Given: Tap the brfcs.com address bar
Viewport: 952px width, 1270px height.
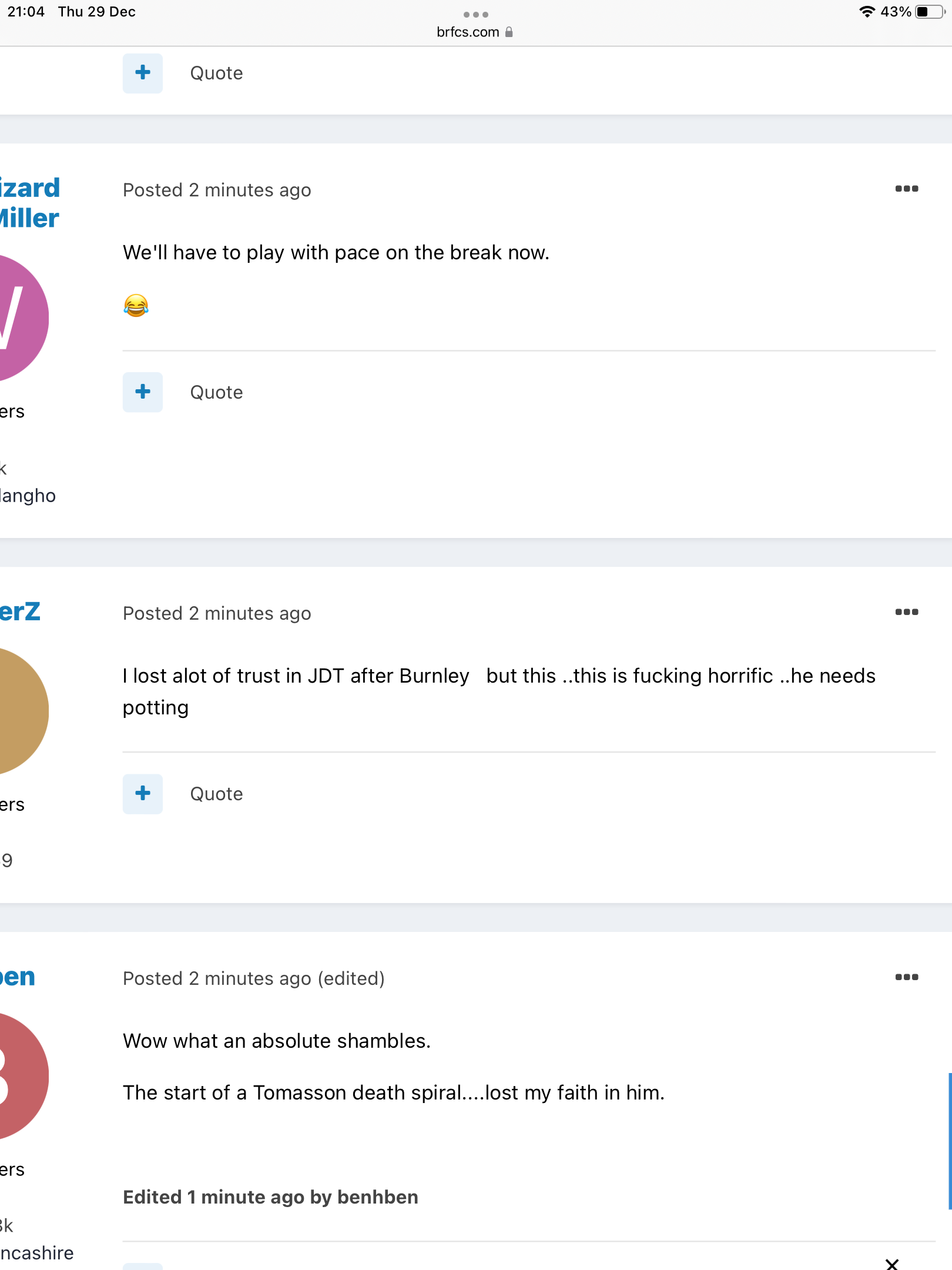Looking at the screenshot, I should click(x=475, y=32).
